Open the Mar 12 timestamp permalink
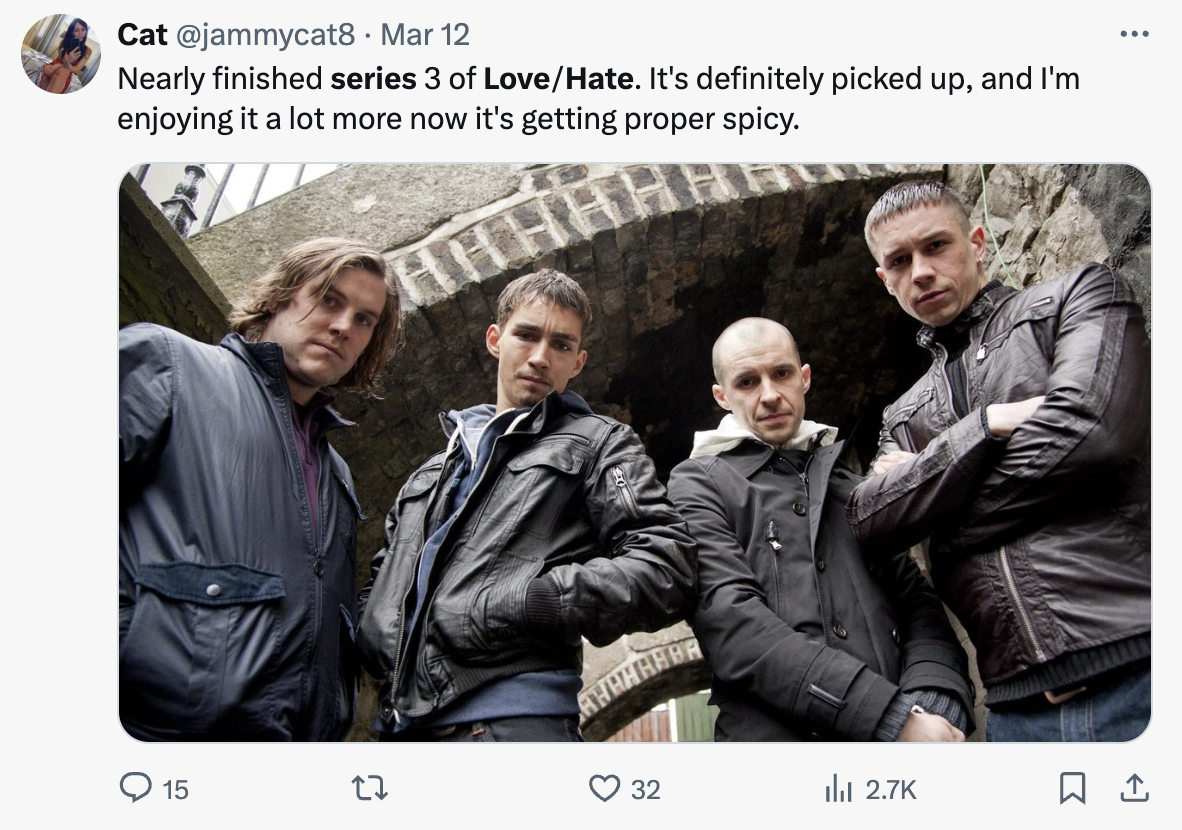Viewport: 1182px width, 830px height. point(424,35)
